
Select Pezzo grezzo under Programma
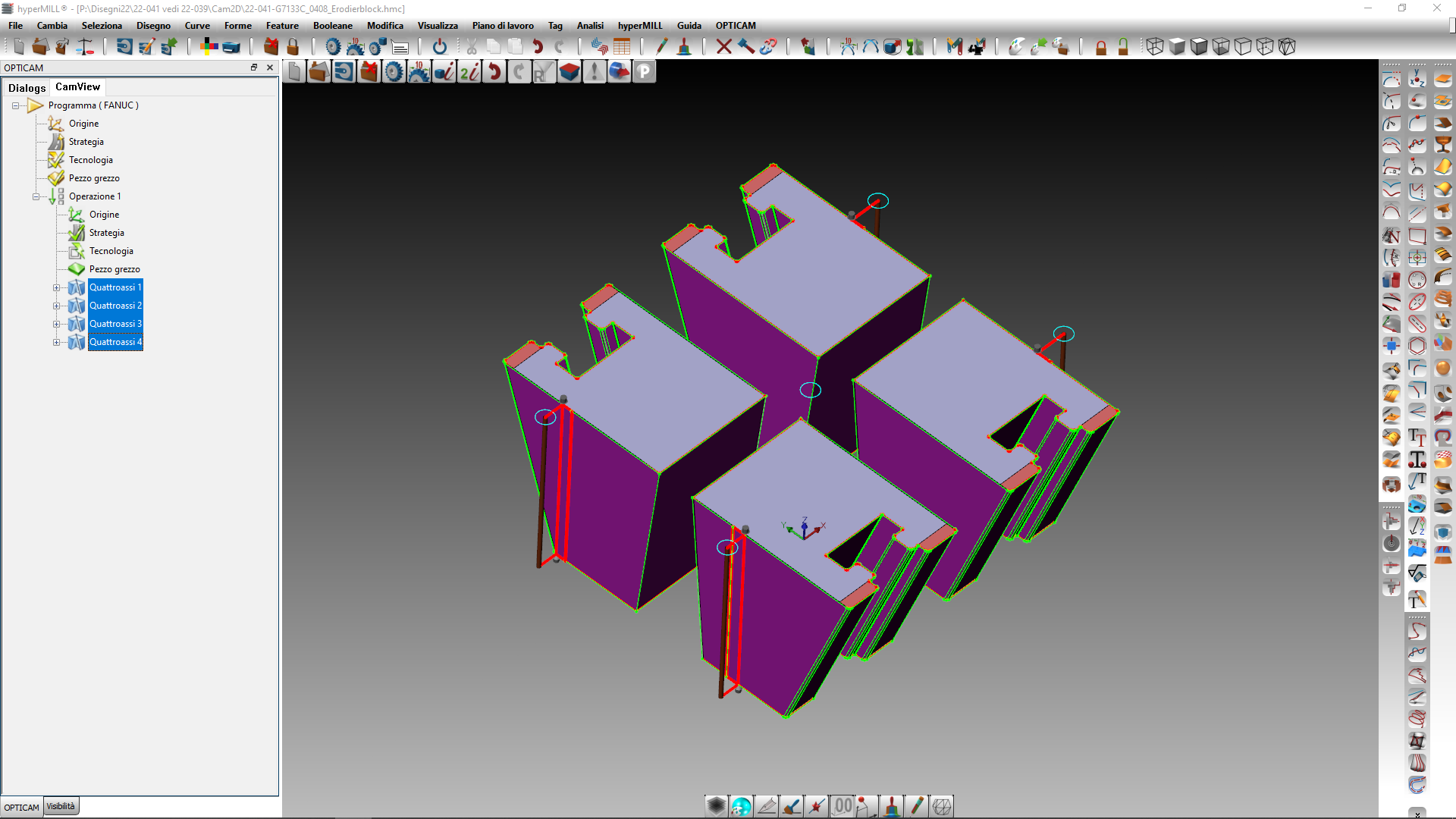click(x=94, y=178)
